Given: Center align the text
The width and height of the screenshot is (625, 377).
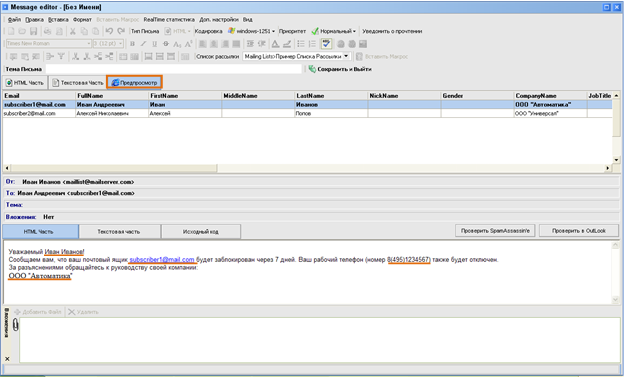Looking at the screenshot, I should click(214, 44).
